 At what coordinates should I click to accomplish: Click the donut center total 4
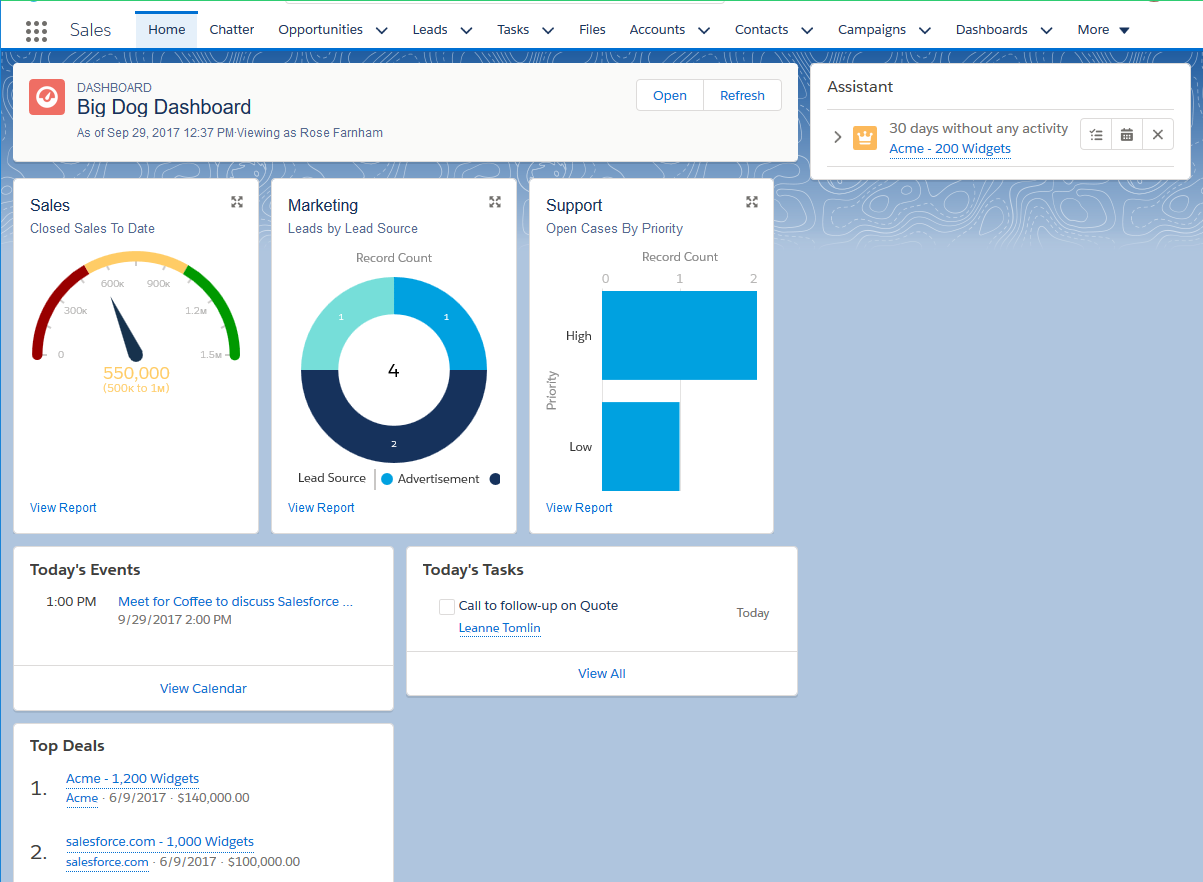tap(394, 371)
